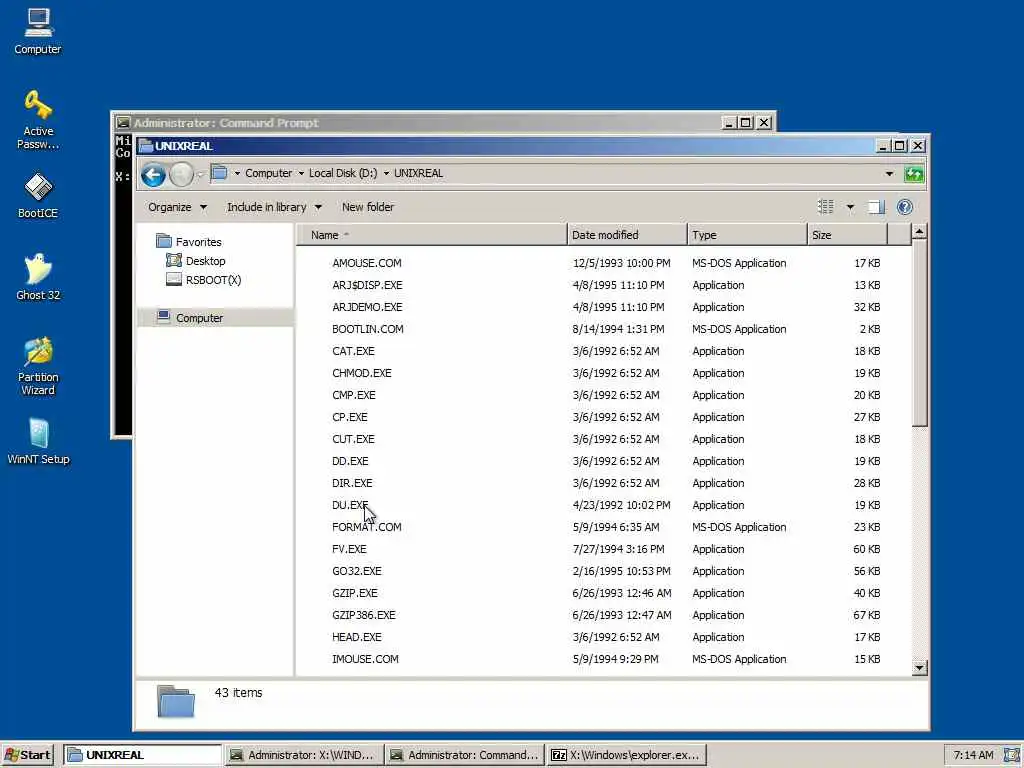The width and height of the screenshot is (1024, 768).
Task: Open the Computer desktop icon
Action: coord(38,31)
